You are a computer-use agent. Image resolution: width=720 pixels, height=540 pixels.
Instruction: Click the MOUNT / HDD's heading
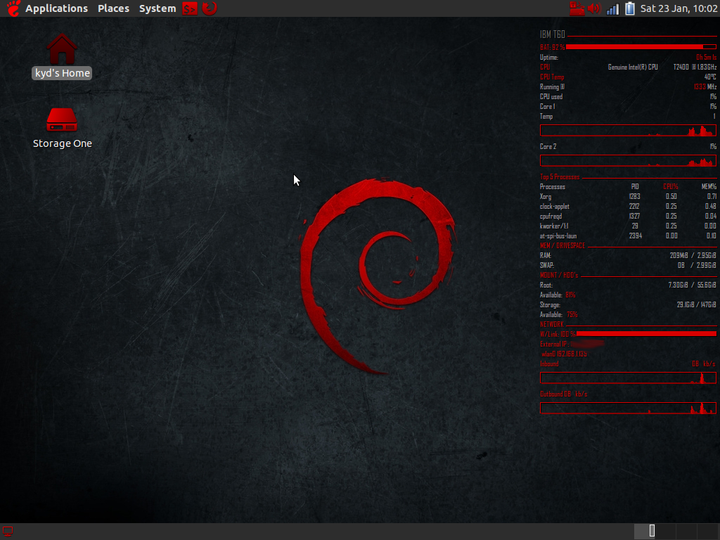[559, 275]
